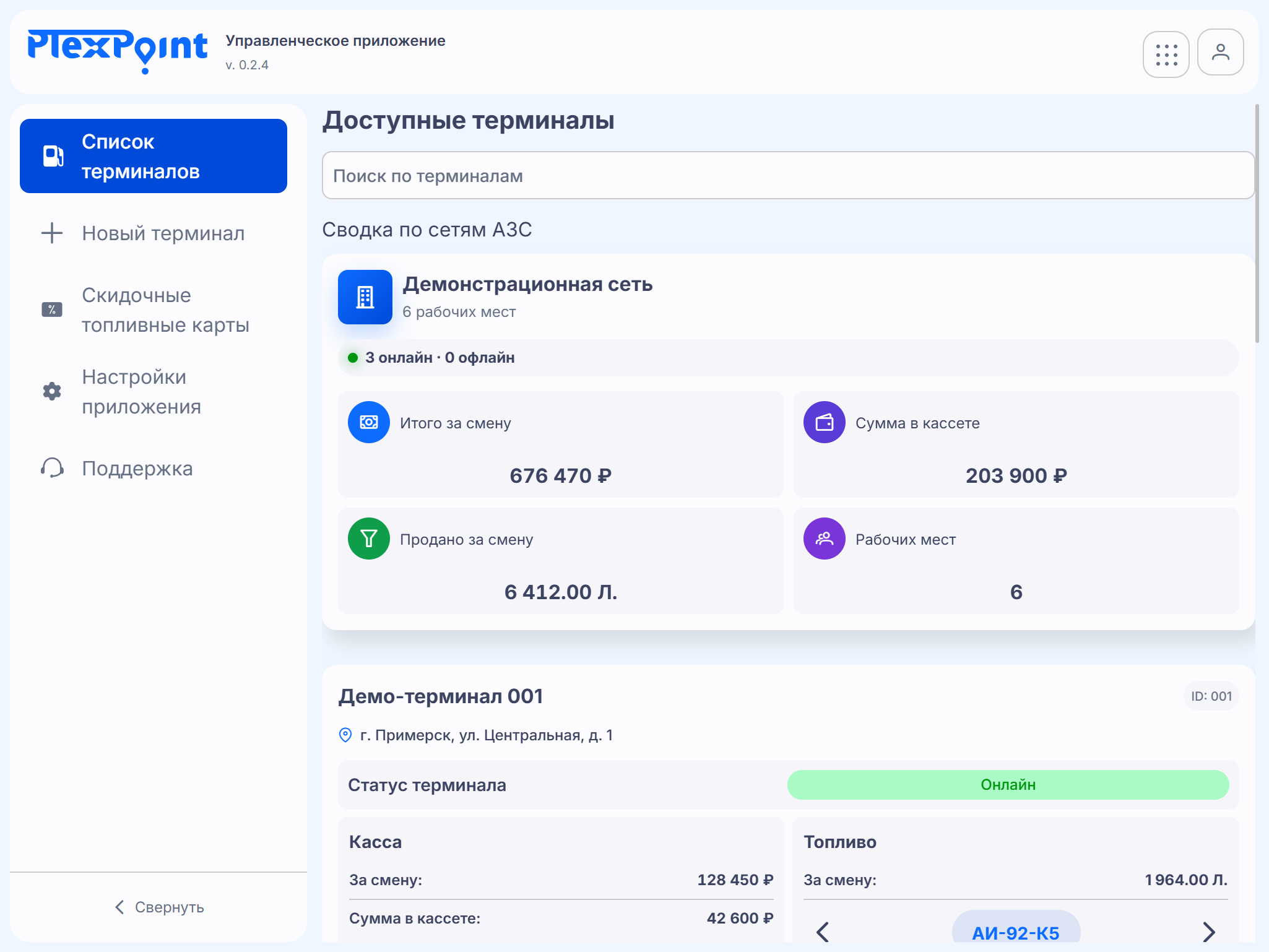This screenshot has width=1269, height=952.
Task: Collapse sidebar with Свернуть button
Action: tap(158, 907)
